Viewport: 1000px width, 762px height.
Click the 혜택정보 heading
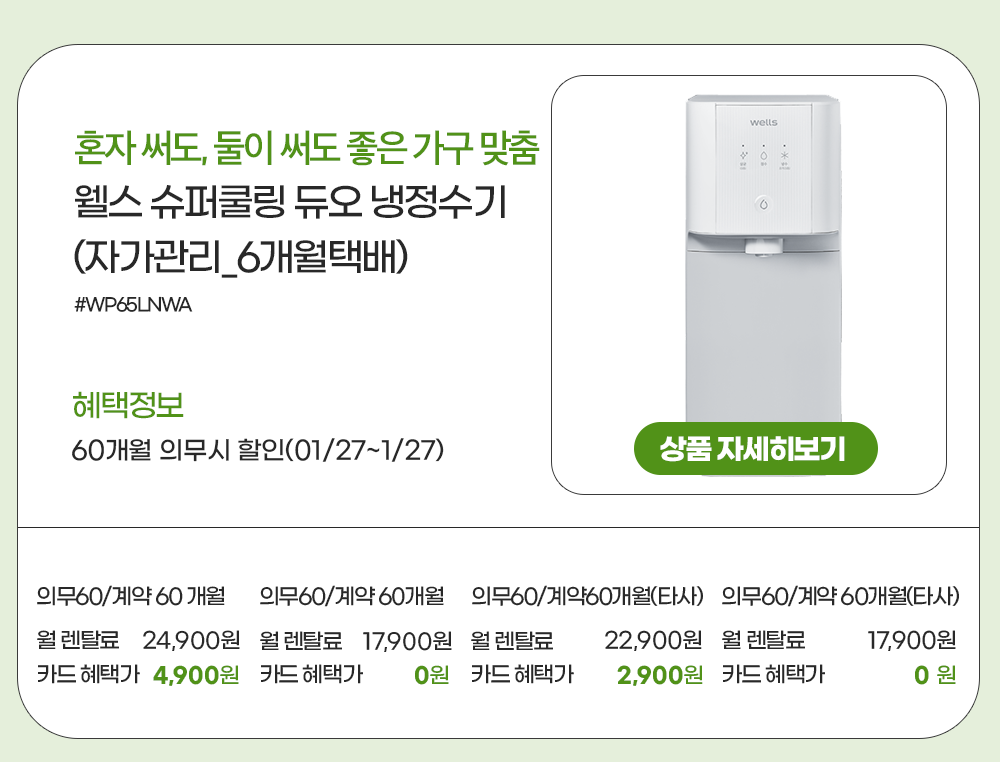point(128,406)
